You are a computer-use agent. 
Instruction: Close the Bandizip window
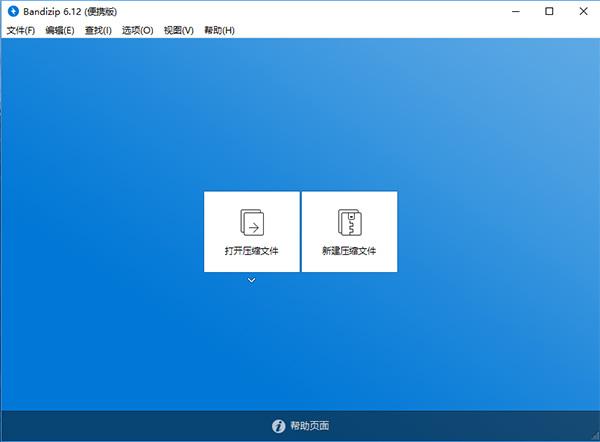tap(583, 11)
